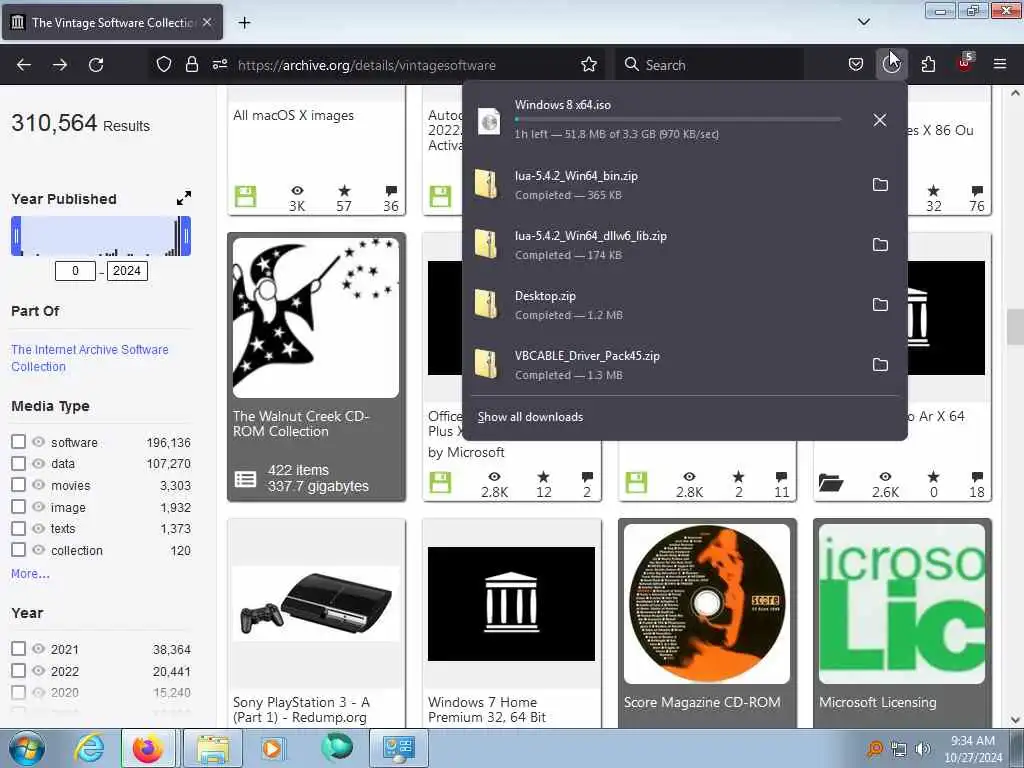Open the tracking protection shield icon
The image size is (1024, 768).
click(x=164, y=65)
